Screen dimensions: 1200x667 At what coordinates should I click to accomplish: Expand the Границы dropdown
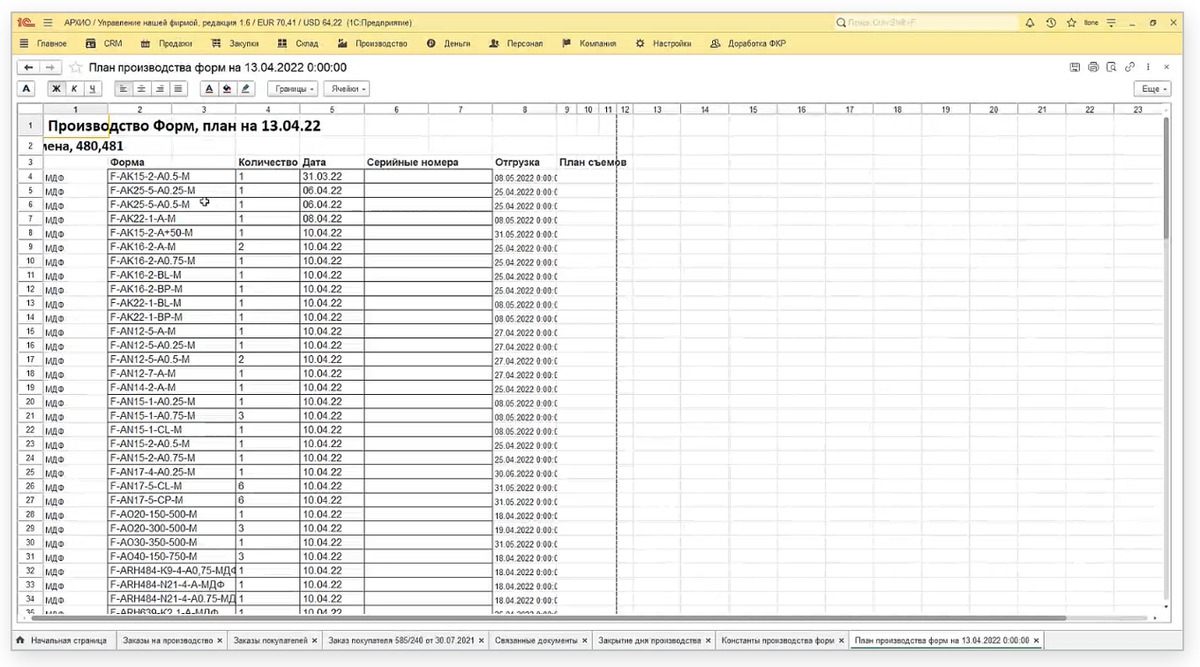292,89
